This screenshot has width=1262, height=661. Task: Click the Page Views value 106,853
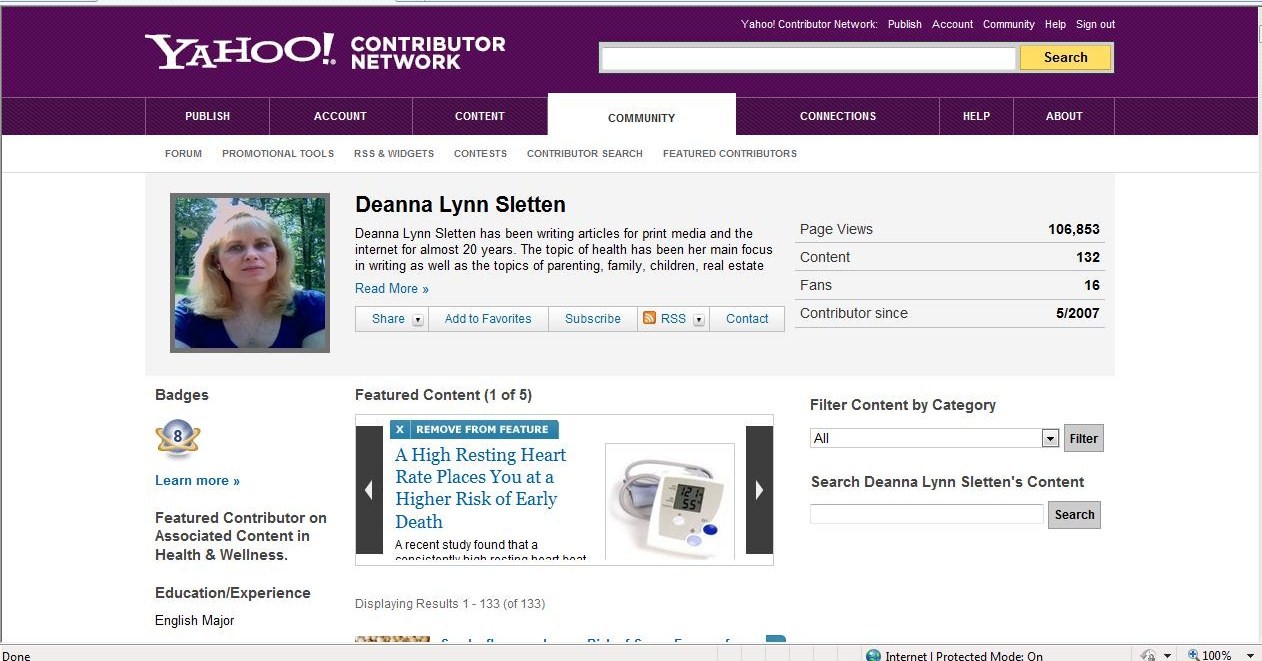click(x=1074, y=230)
